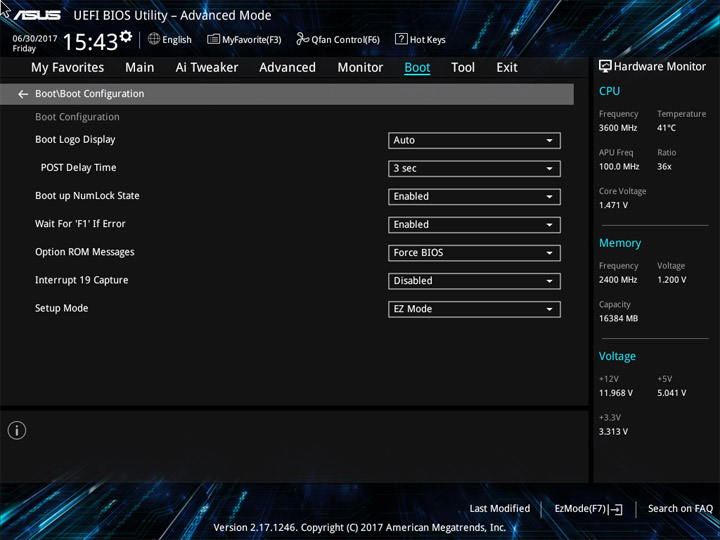Click the info circle icon
The width and height of the screenshot is (720, 540).
(x=17, y=430)
